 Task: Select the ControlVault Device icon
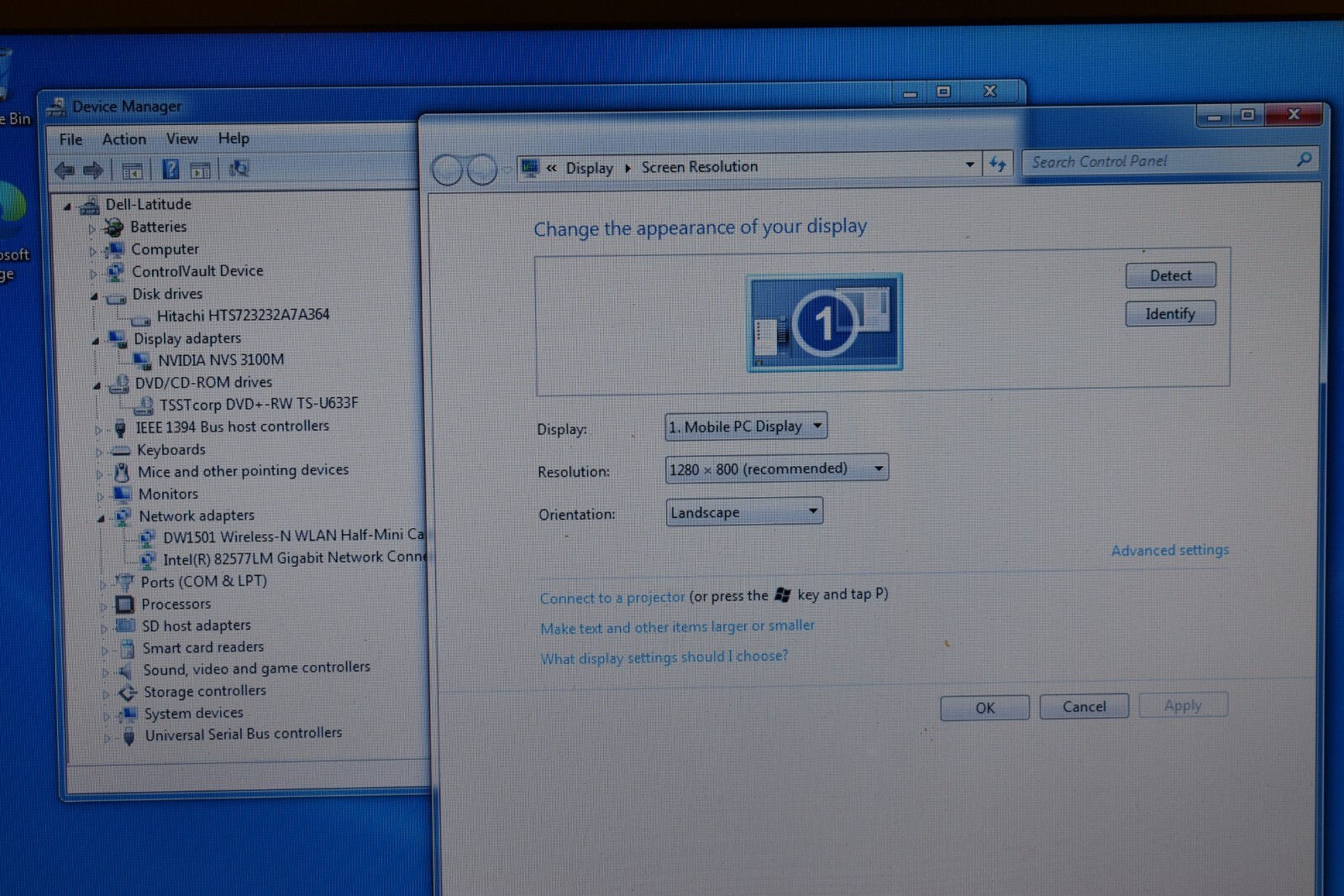click(115, 272)
